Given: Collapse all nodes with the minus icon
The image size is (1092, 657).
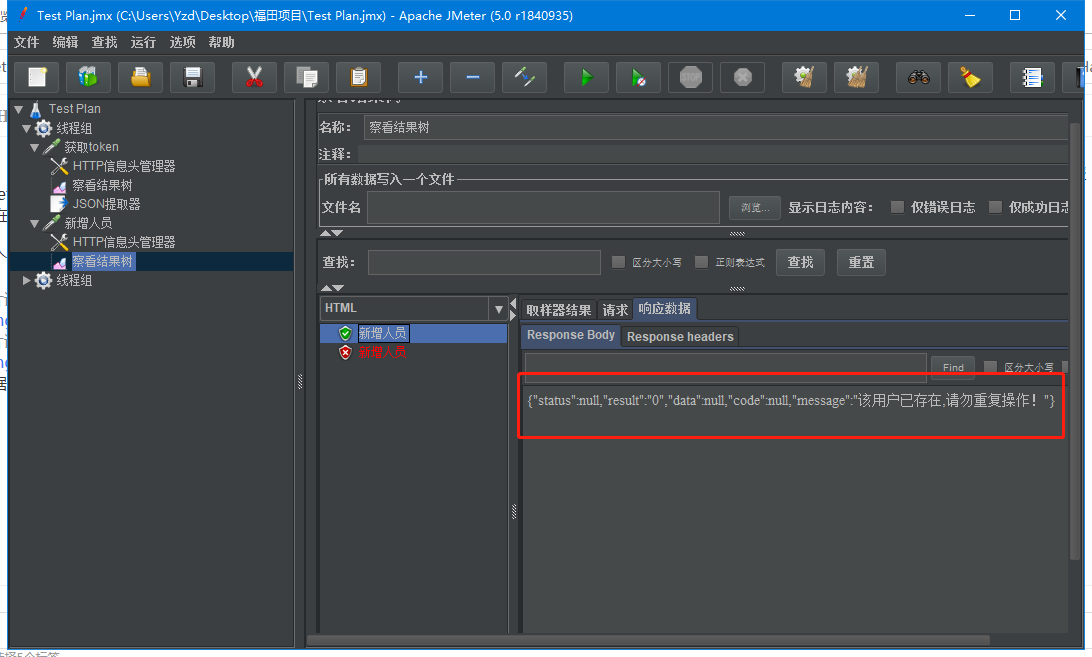Looking at the screenshot, I should pos(472,77).
